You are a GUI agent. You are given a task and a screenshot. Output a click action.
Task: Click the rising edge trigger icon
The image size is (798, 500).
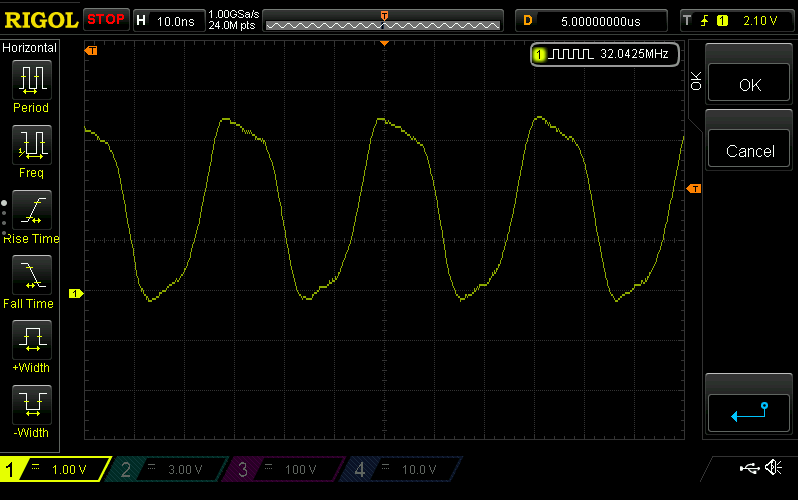[x=705, y=21]
